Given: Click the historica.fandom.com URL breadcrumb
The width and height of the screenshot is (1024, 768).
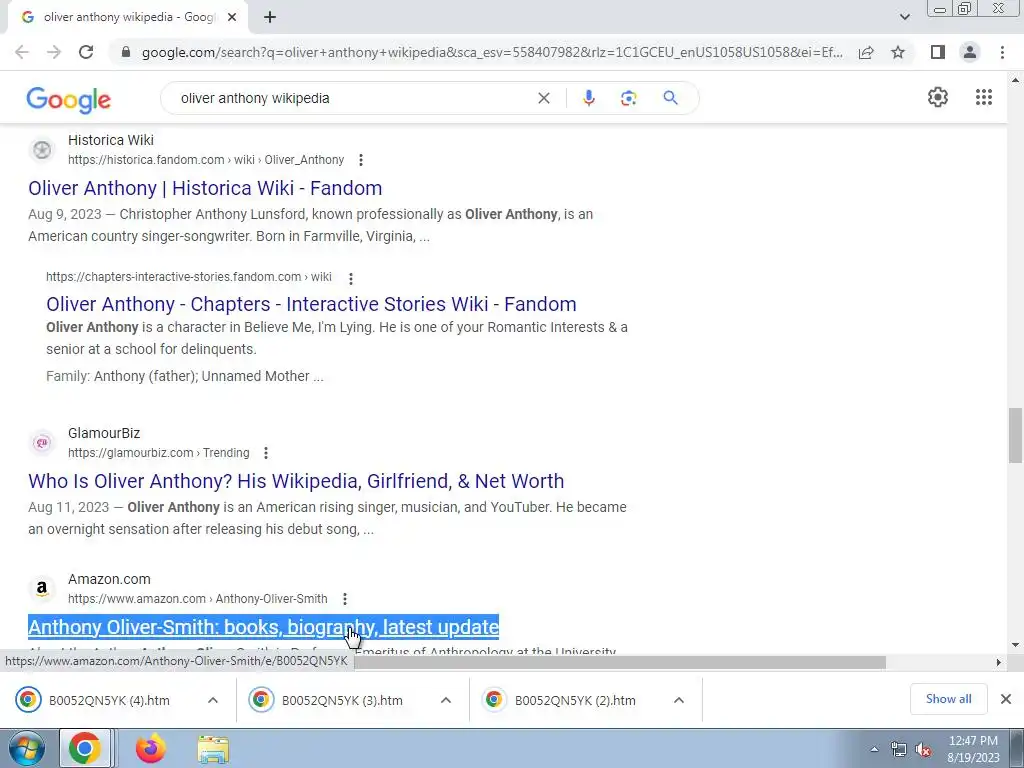Looking at the screenshot, I should tap(206, 160).
